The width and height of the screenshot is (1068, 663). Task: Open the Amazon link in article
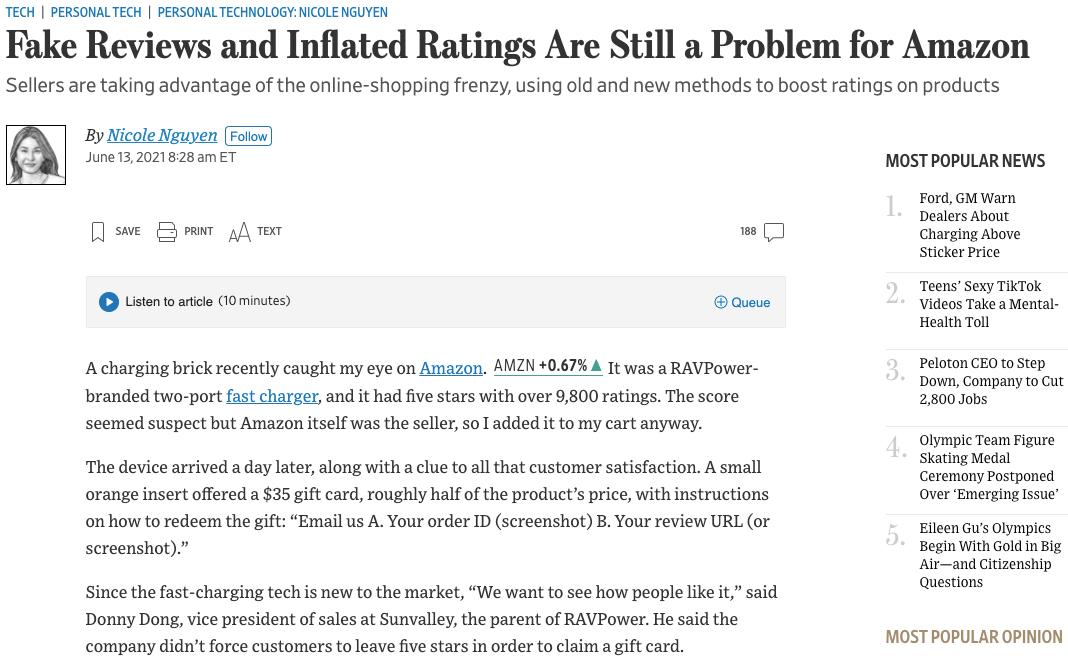pyautogui.click(x=451, y=368)
